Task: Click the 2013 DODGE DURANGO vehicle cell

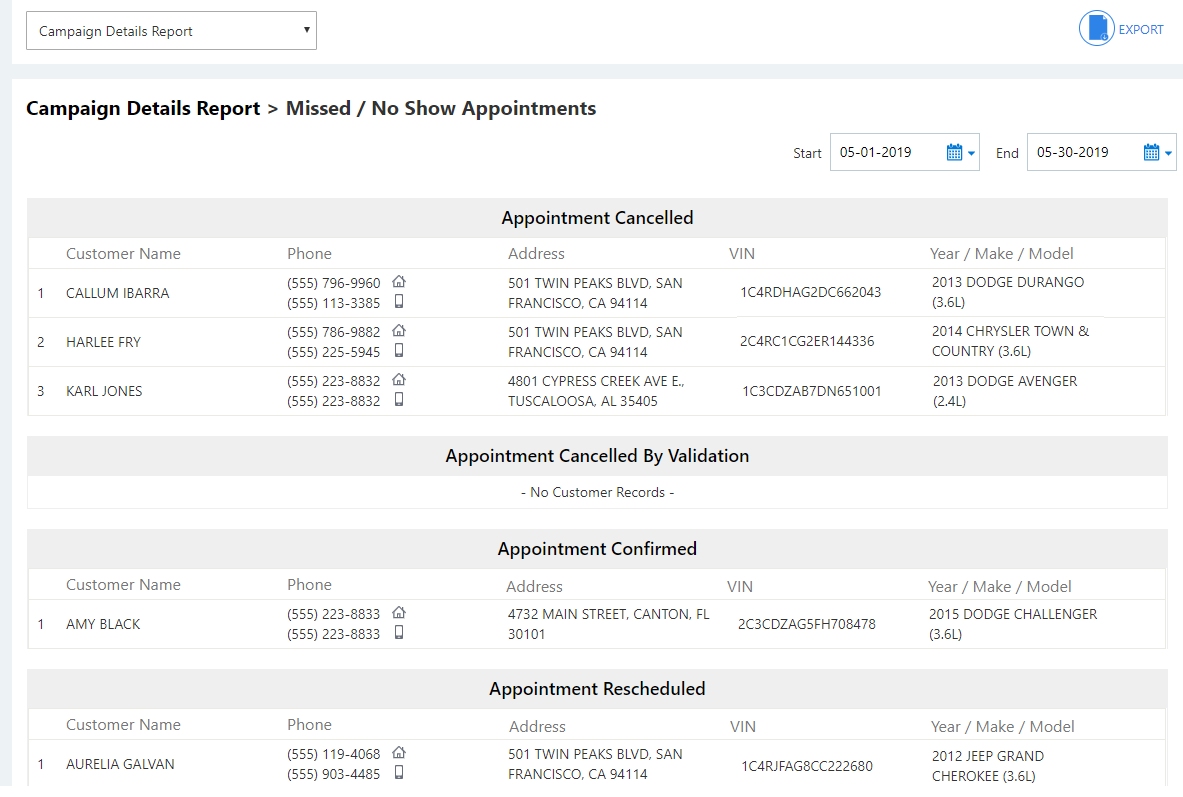Action: tap(1008, 292)
